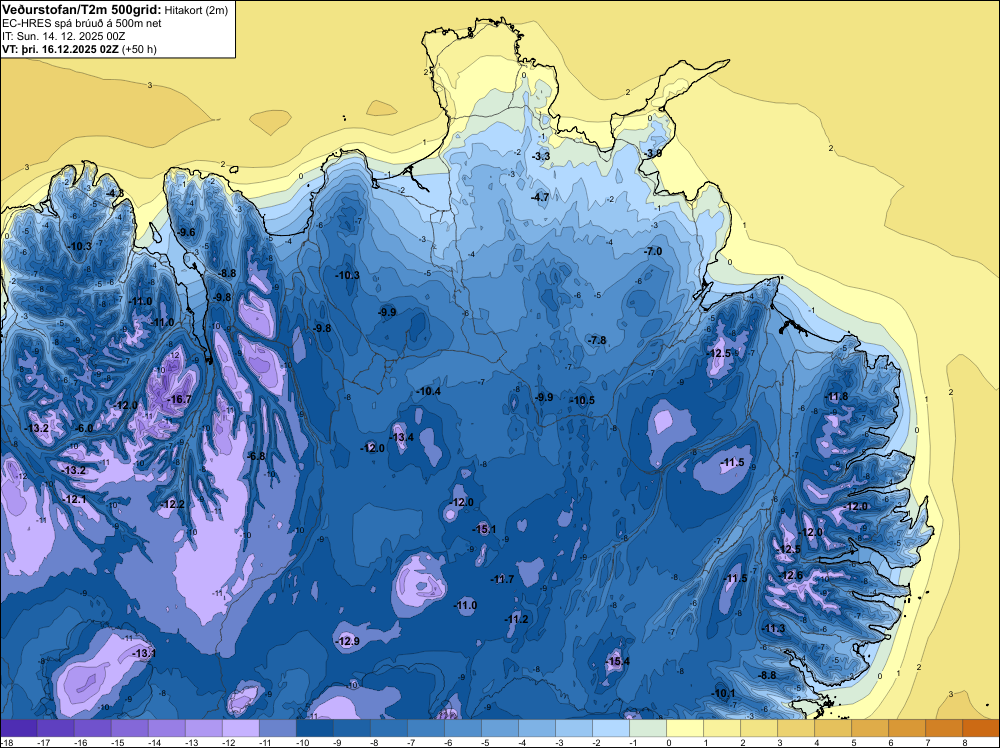Click the 'VT: þri. 16.12.2025 02Z (+50 h)' line
The height and width of the screenshot is (748, 1000).
pos(80,49)
